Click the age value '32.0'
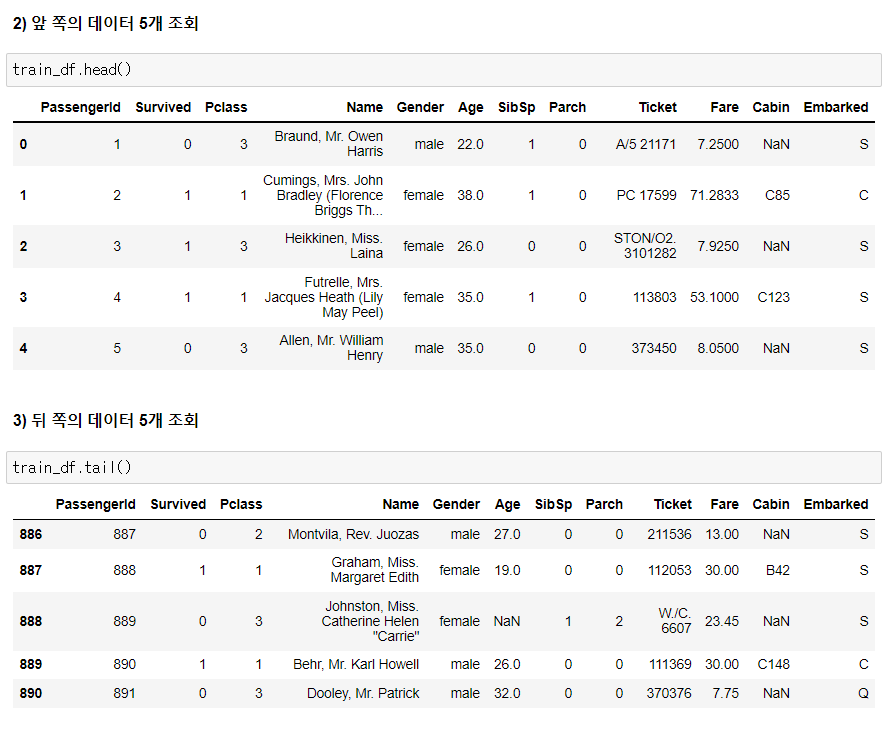The width and height of the screenshot is (893, 730). (x=507, y=694)
